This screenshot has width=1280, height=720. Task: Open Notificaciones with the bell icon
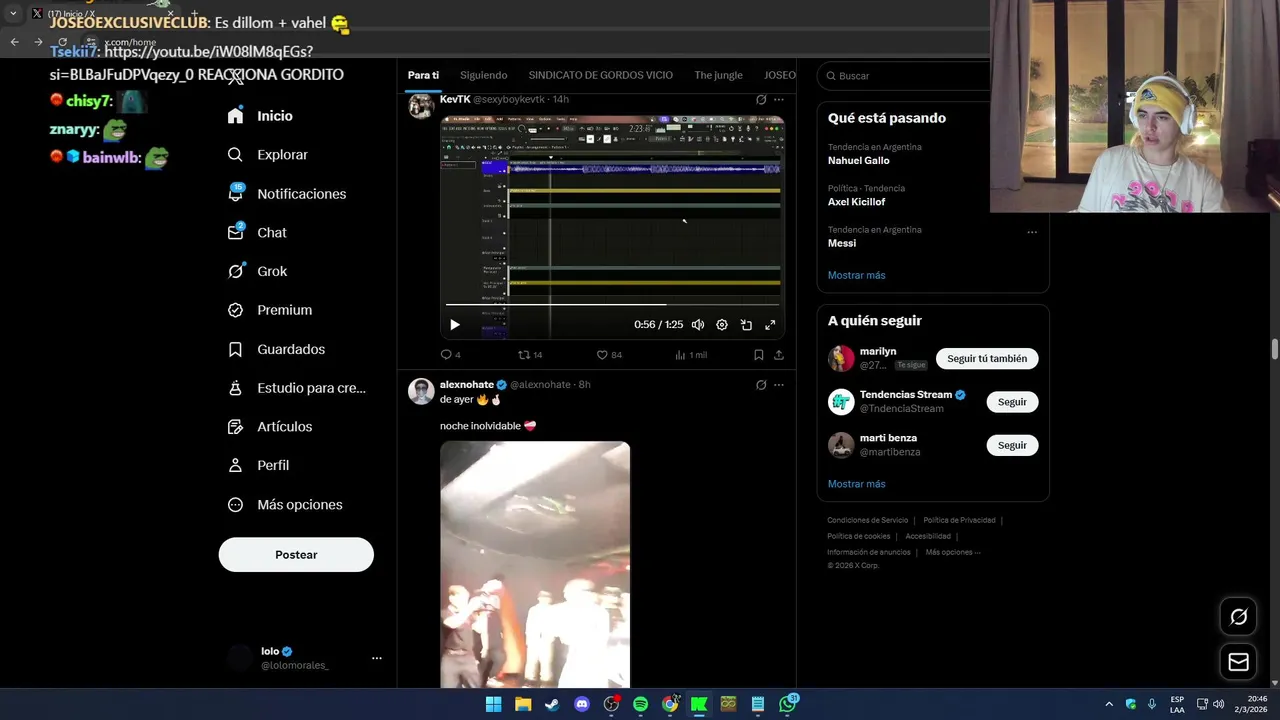point(287,194)
